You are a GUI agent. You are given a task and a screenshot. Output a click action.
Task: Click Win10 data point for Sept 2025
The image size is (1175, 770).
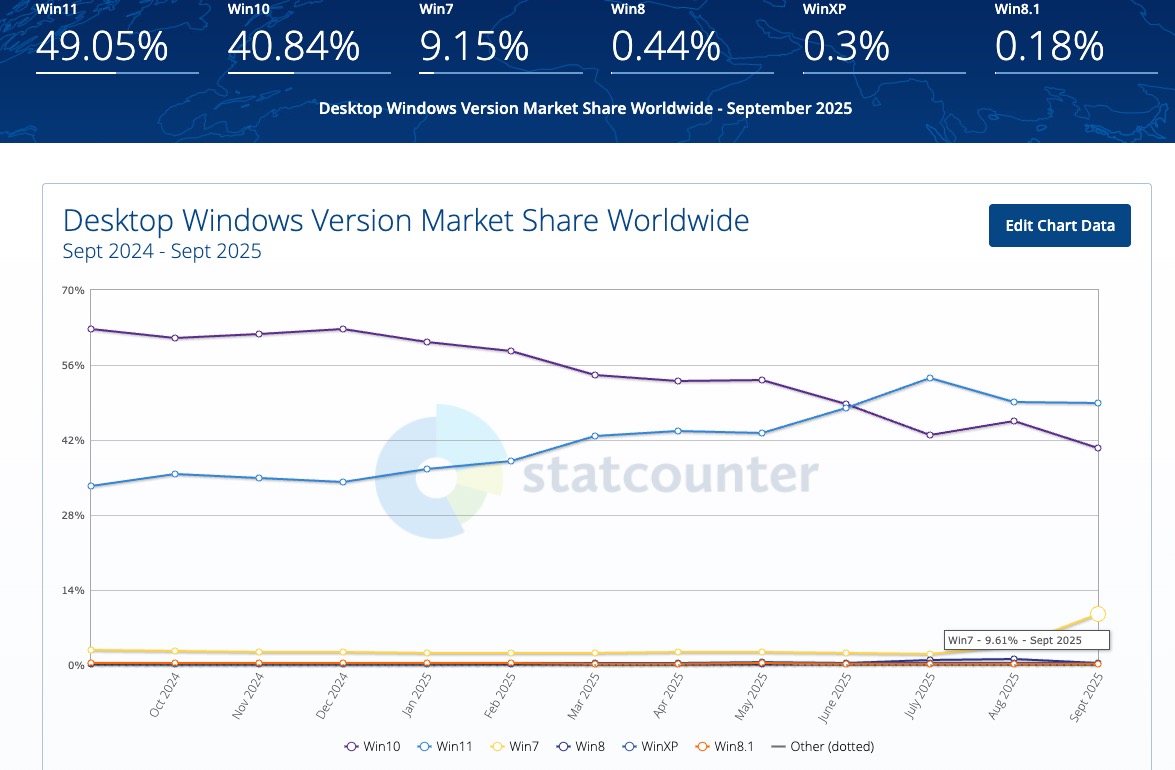tap(1098, 448)
